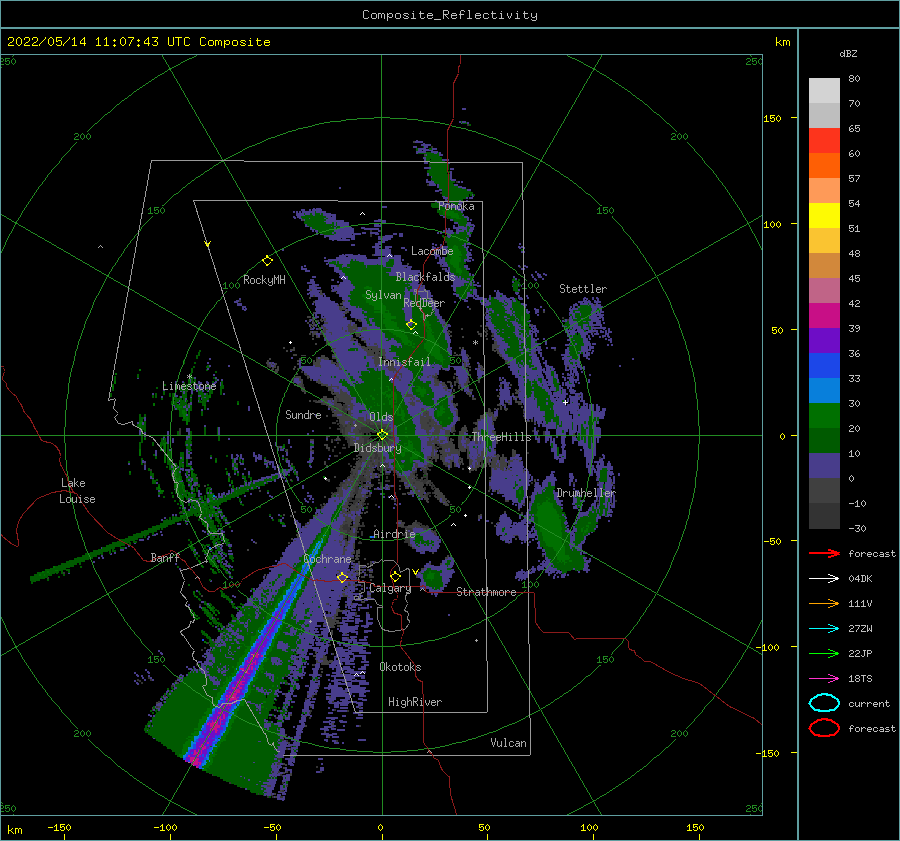Click the yellow diamond marker above Calgary
The image size is (900, 841).
395,576
